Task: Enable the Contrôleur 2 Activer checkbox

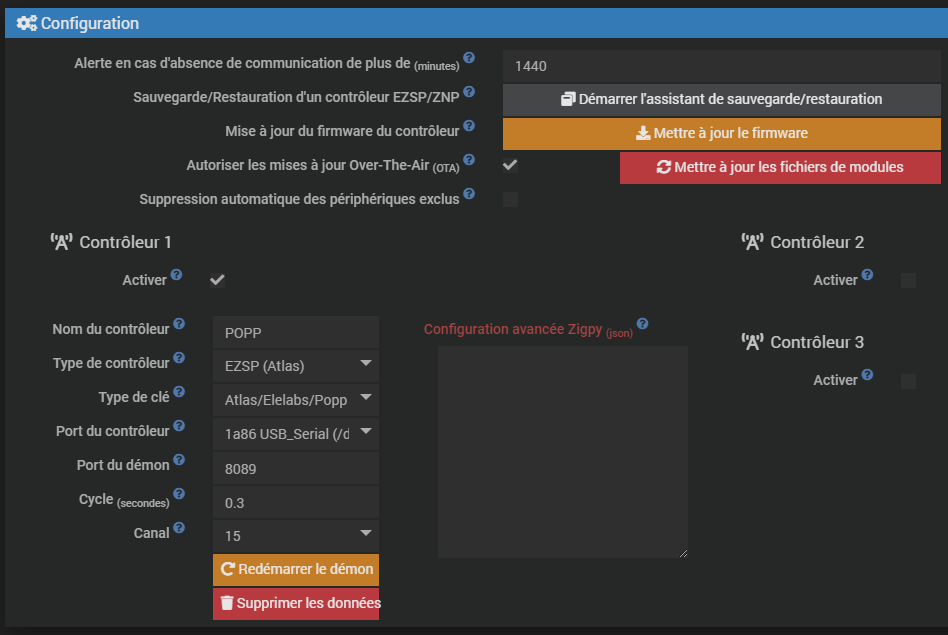Action: click(x=908, y=280)
